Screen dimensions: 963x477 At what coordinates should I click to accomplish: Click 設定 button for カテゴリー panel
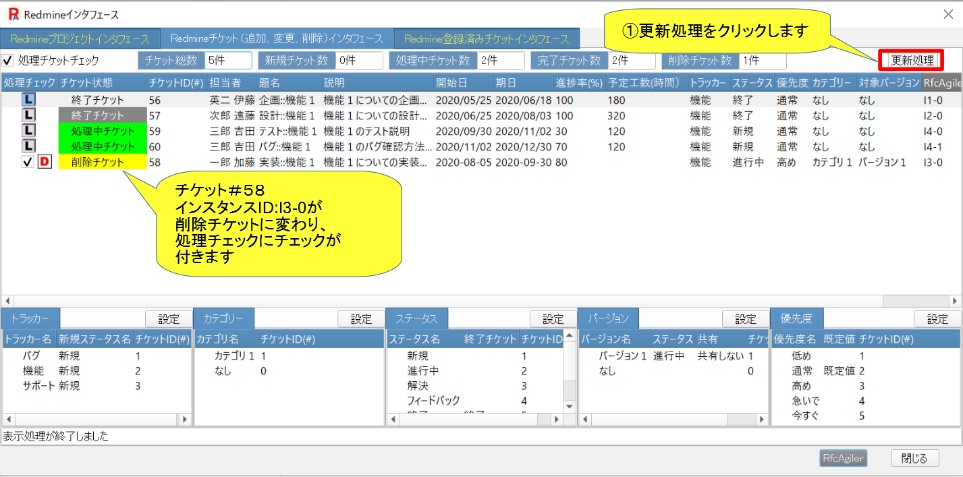pyautogui.click(x=361, y=319)
